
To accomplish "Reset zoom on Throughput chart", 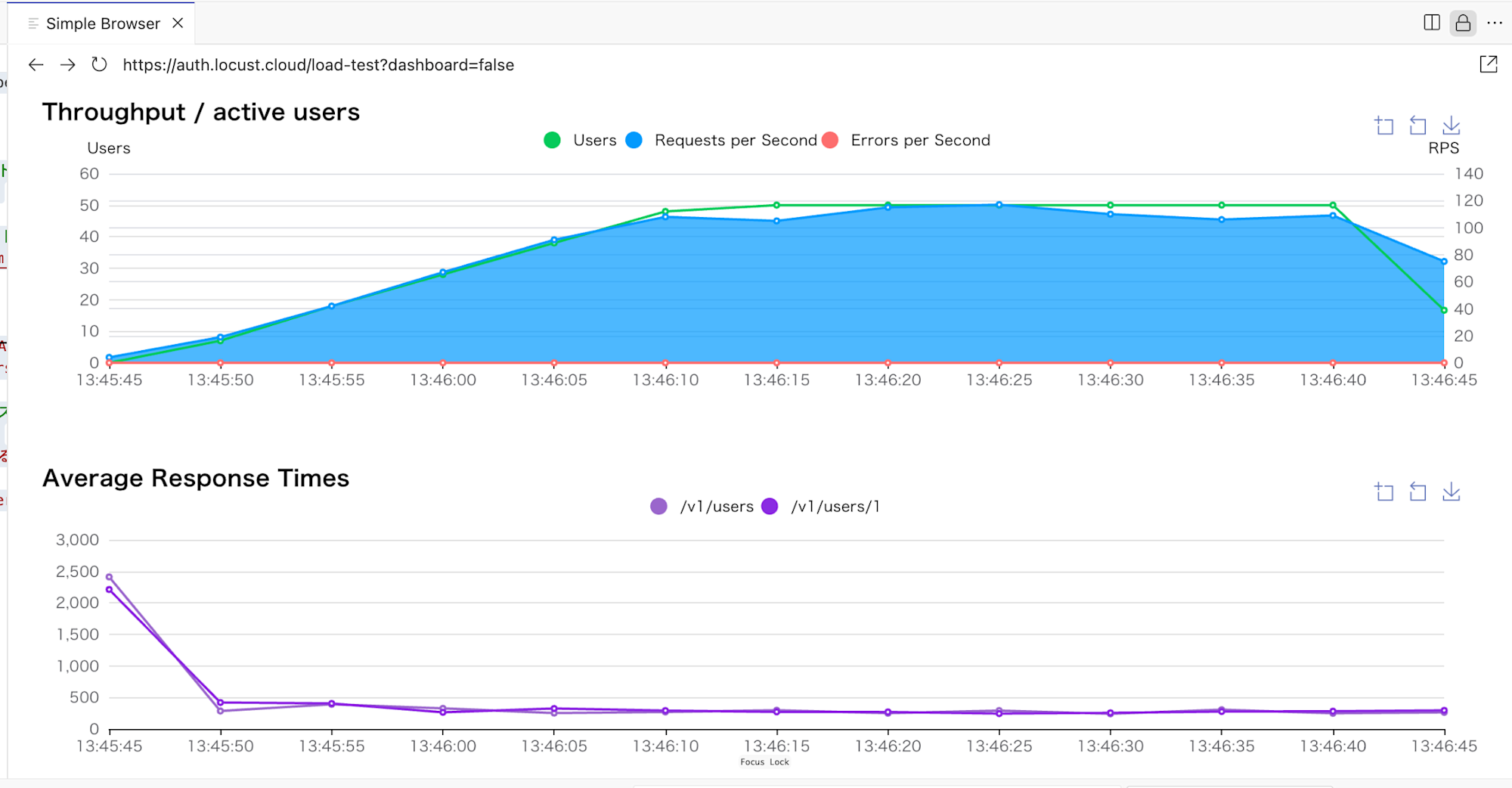I will tap(1417, 126).
